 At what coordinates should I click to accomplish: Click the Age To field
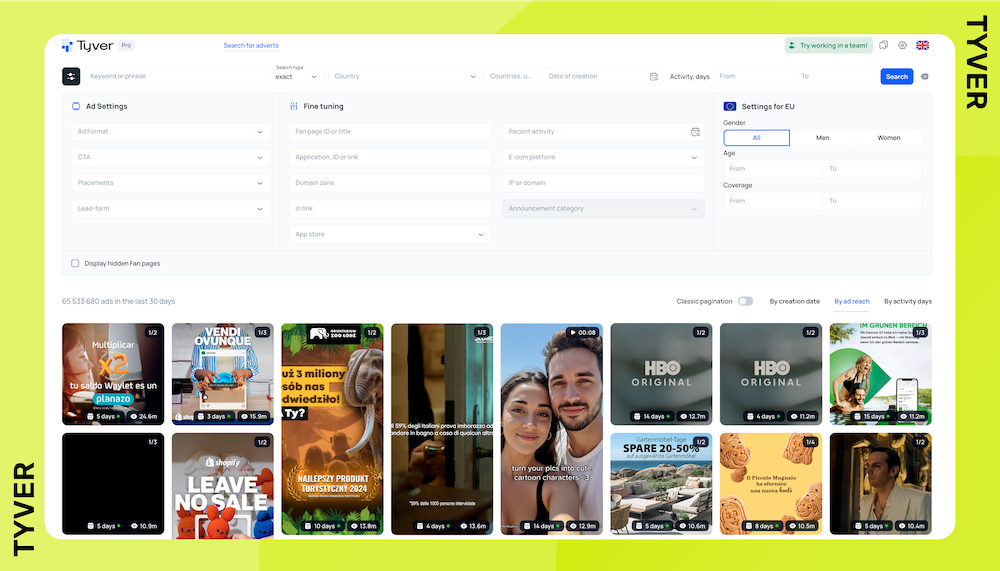click(872, 169)
